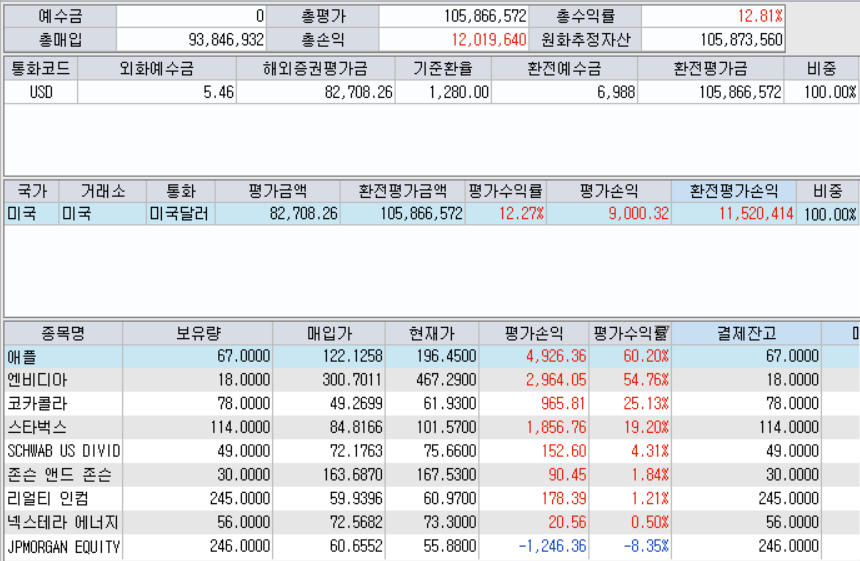Click the 외화예수금 column header
Image resolution: width=860 pixels, height=561 pixels.
pyautogui.click(x=157, y=69)
